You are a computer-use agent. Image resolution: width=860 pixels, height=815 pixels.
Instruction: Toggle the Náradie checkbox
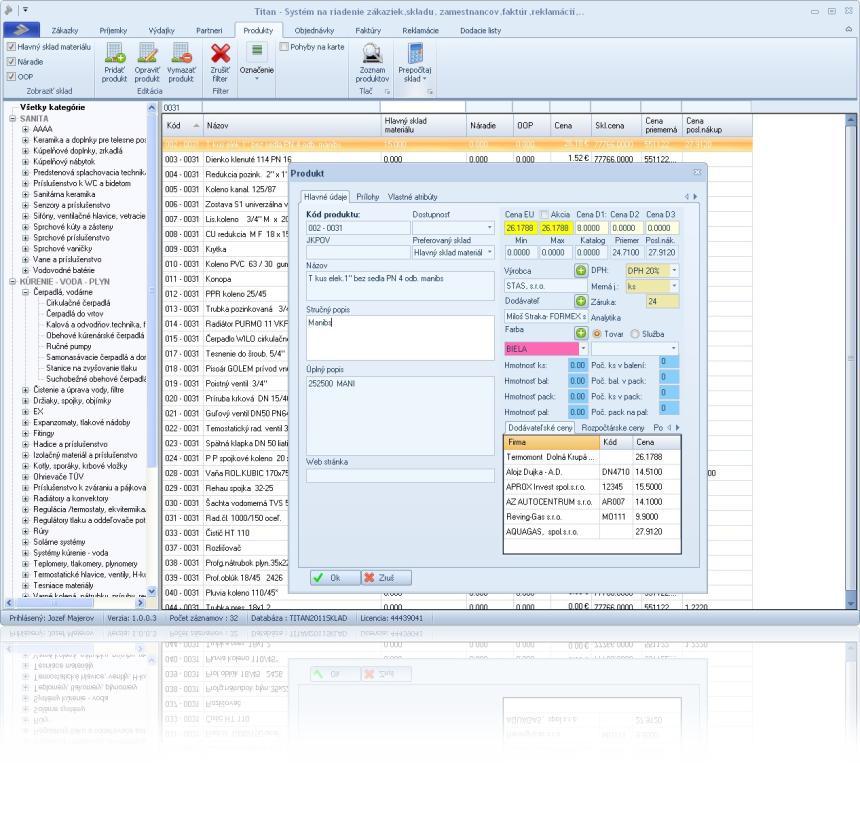click(x=11, y=61)
